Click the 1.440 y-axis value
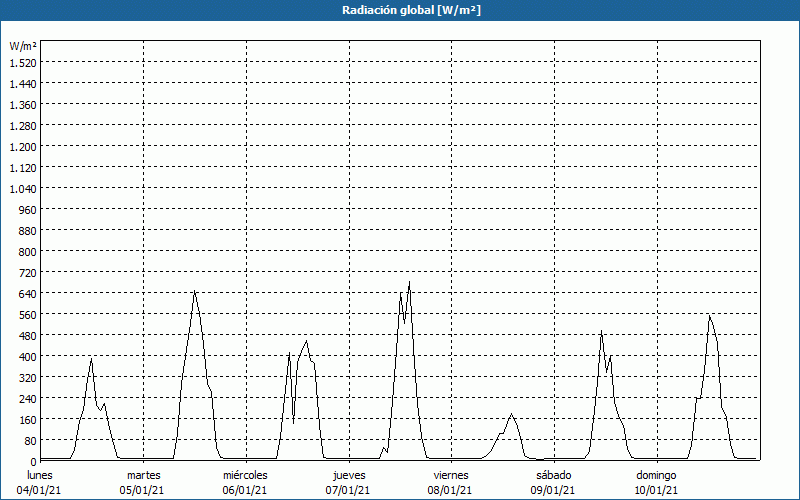Image resolution: width=800 pixels, height=500 pixels. (23, 84)
